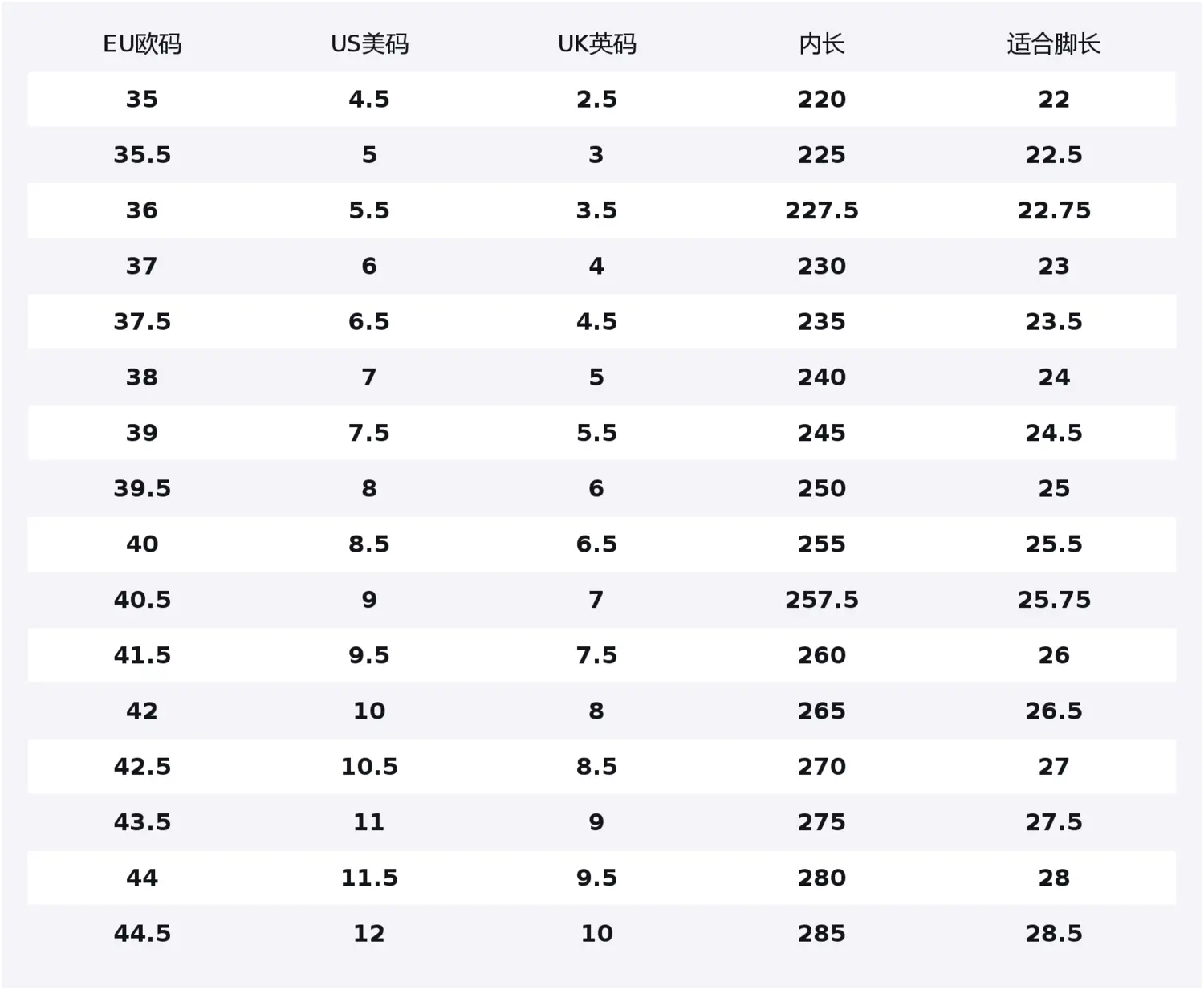Screen dimensions: 1204x990
Task: Click EU size 43.5 cell
Action: (142, 822)
